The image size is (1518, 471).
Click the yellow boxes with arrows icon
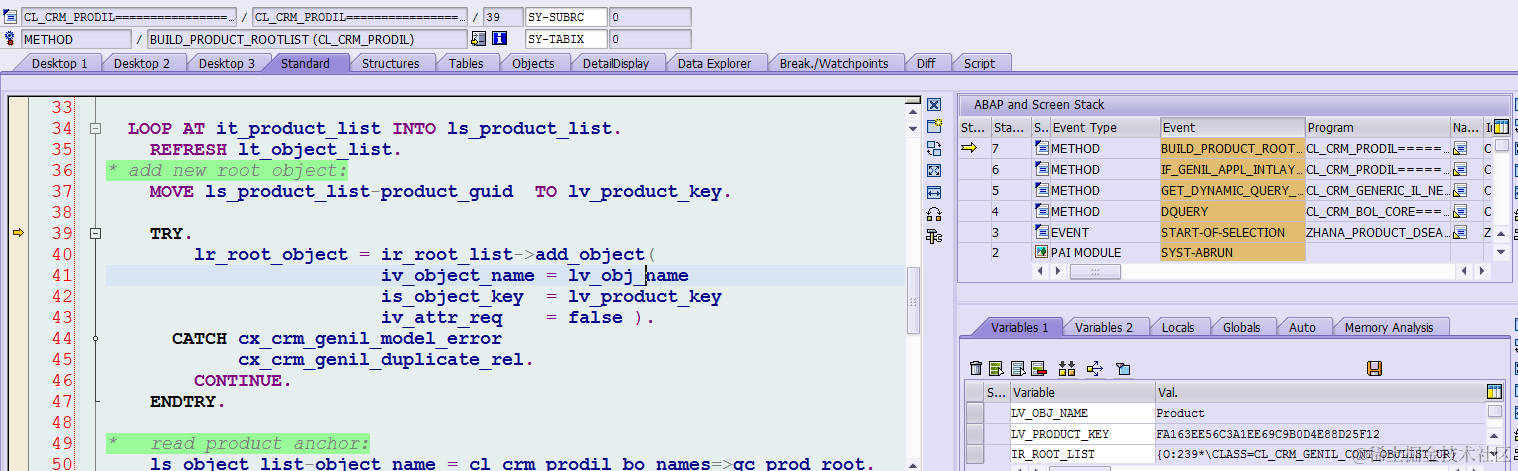[x=1067, y=369]
